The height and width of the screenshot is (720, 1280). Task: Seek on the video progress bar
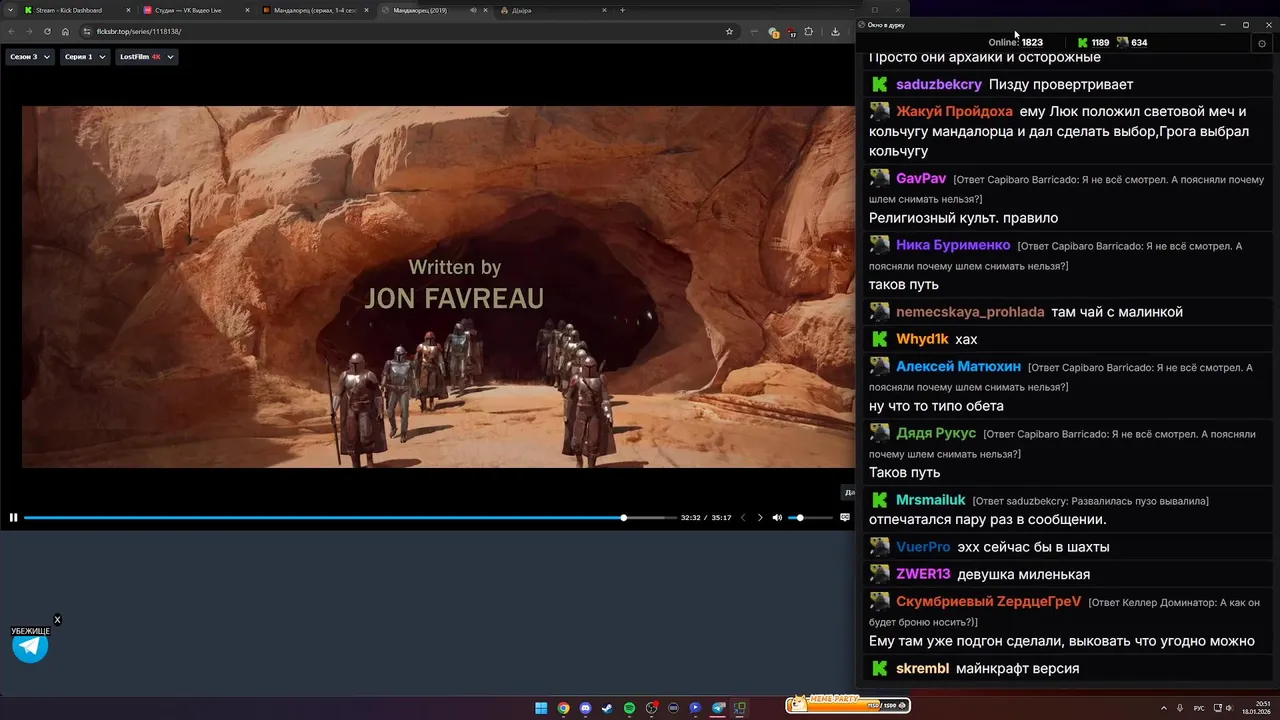click(350, 517)
